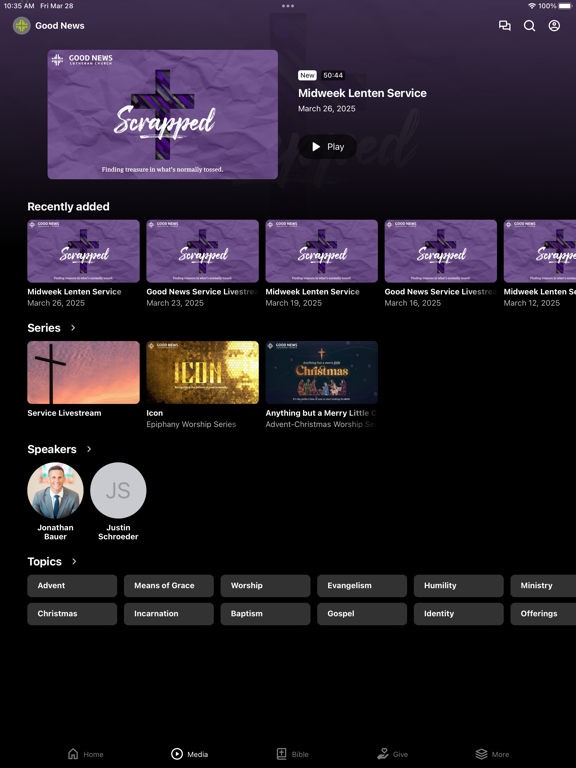576x768 pixels.
Task: Click the New badge
Action: (307, 75)
